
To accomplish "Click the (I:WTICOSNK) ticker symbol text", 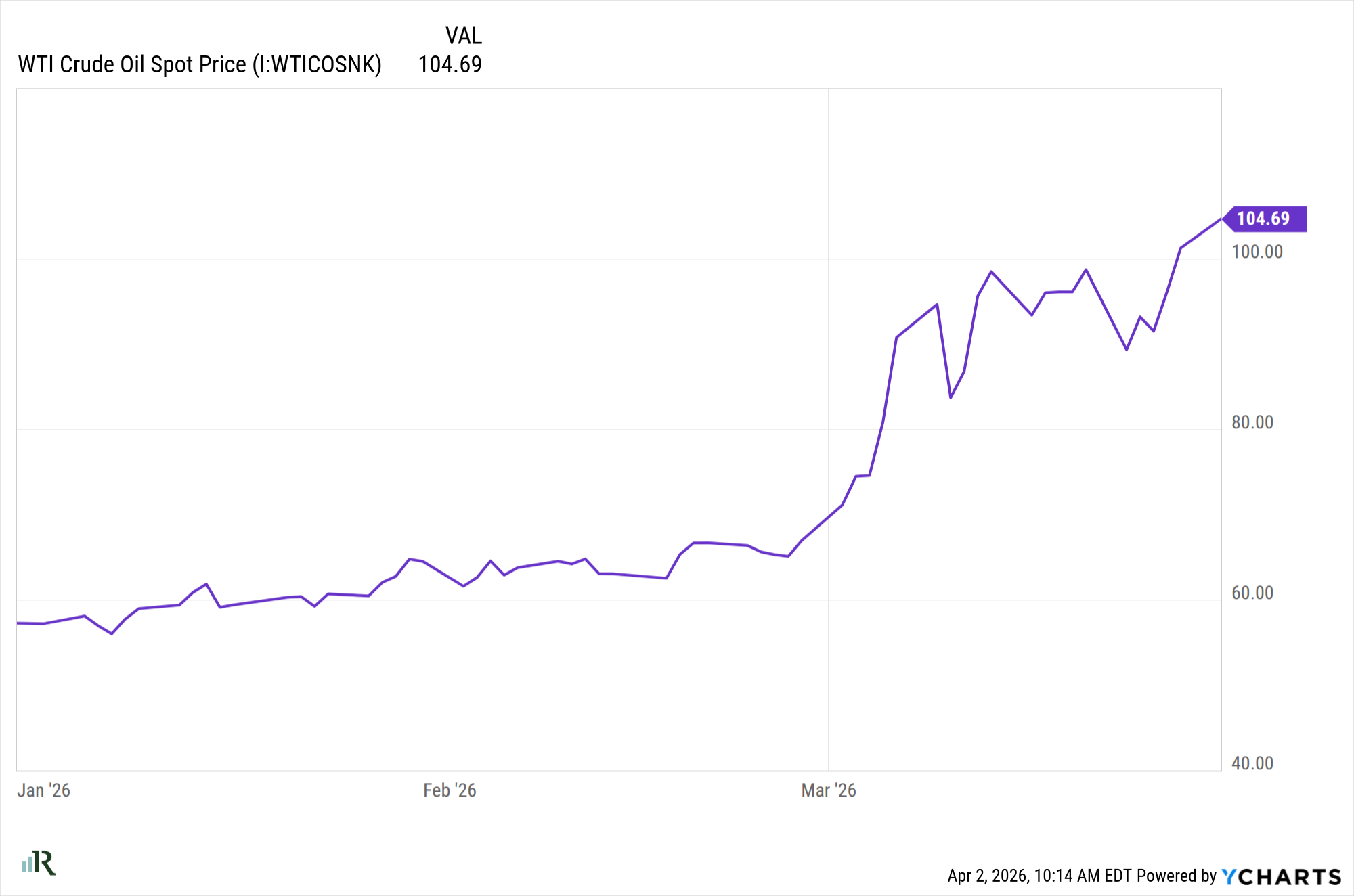I will coord(317,65).
